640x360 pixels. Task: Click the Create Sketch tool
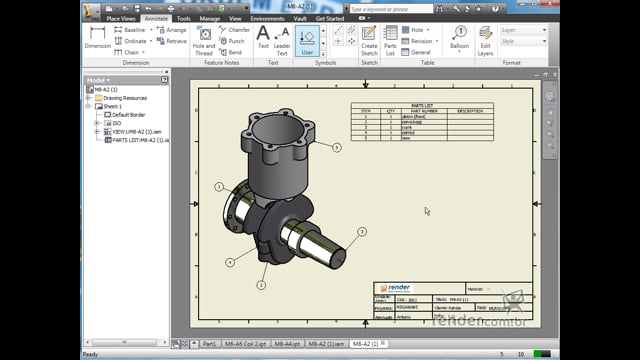[x=369, y=41]
